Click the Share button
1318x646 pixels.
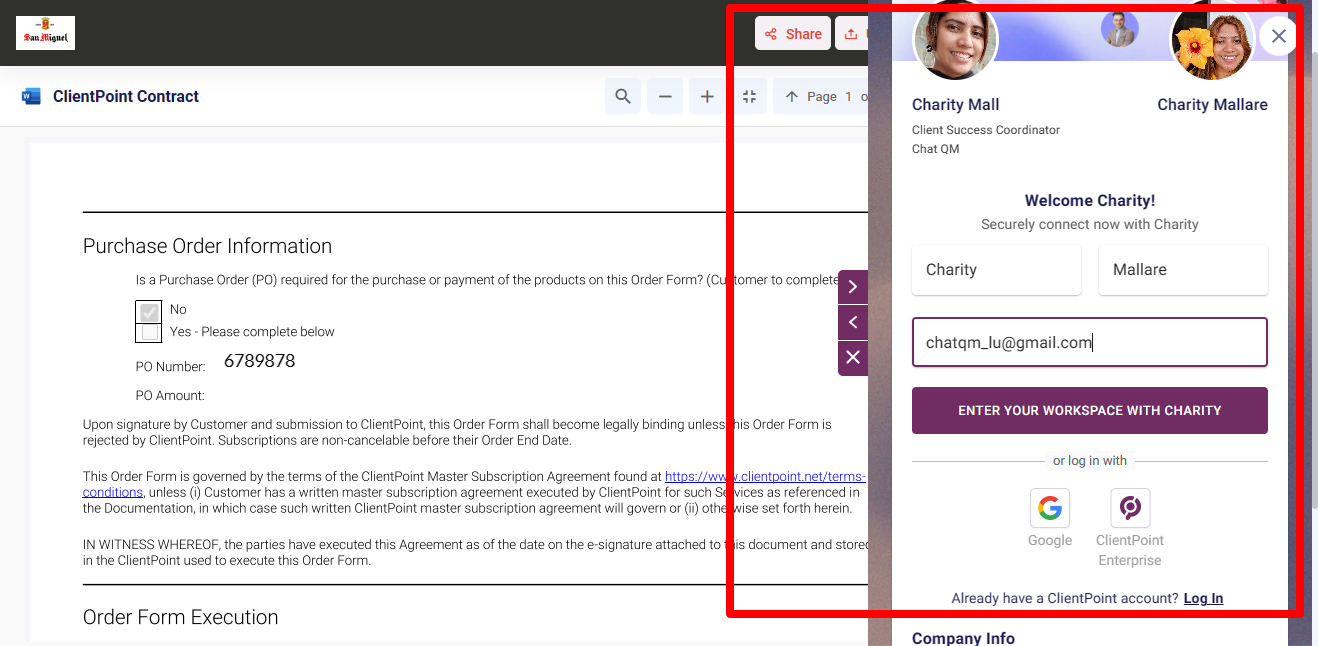[794, 34]
